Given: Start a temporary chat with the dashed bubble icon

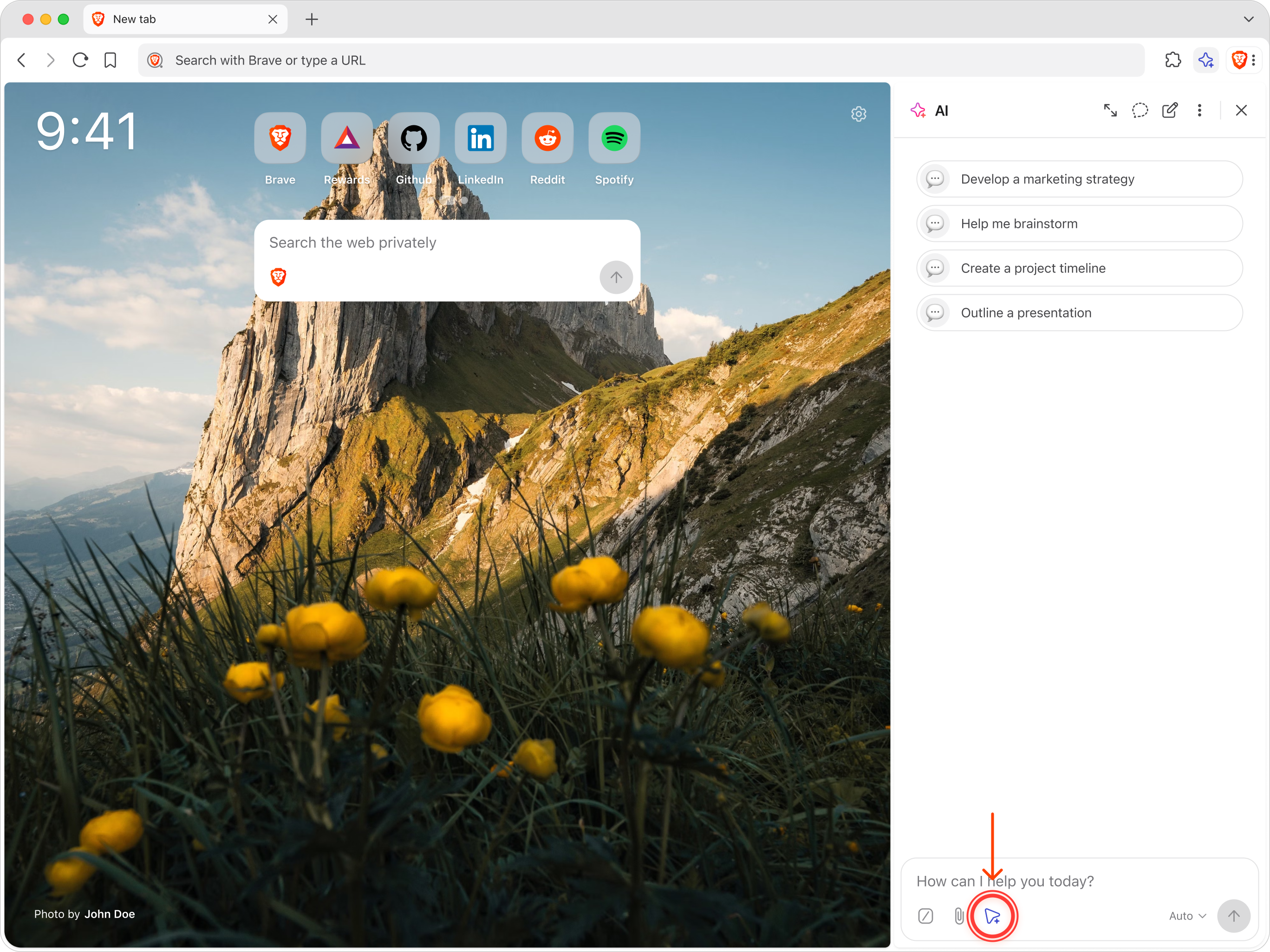Looking at the screenshot, I should click(x=1140, y=110).
